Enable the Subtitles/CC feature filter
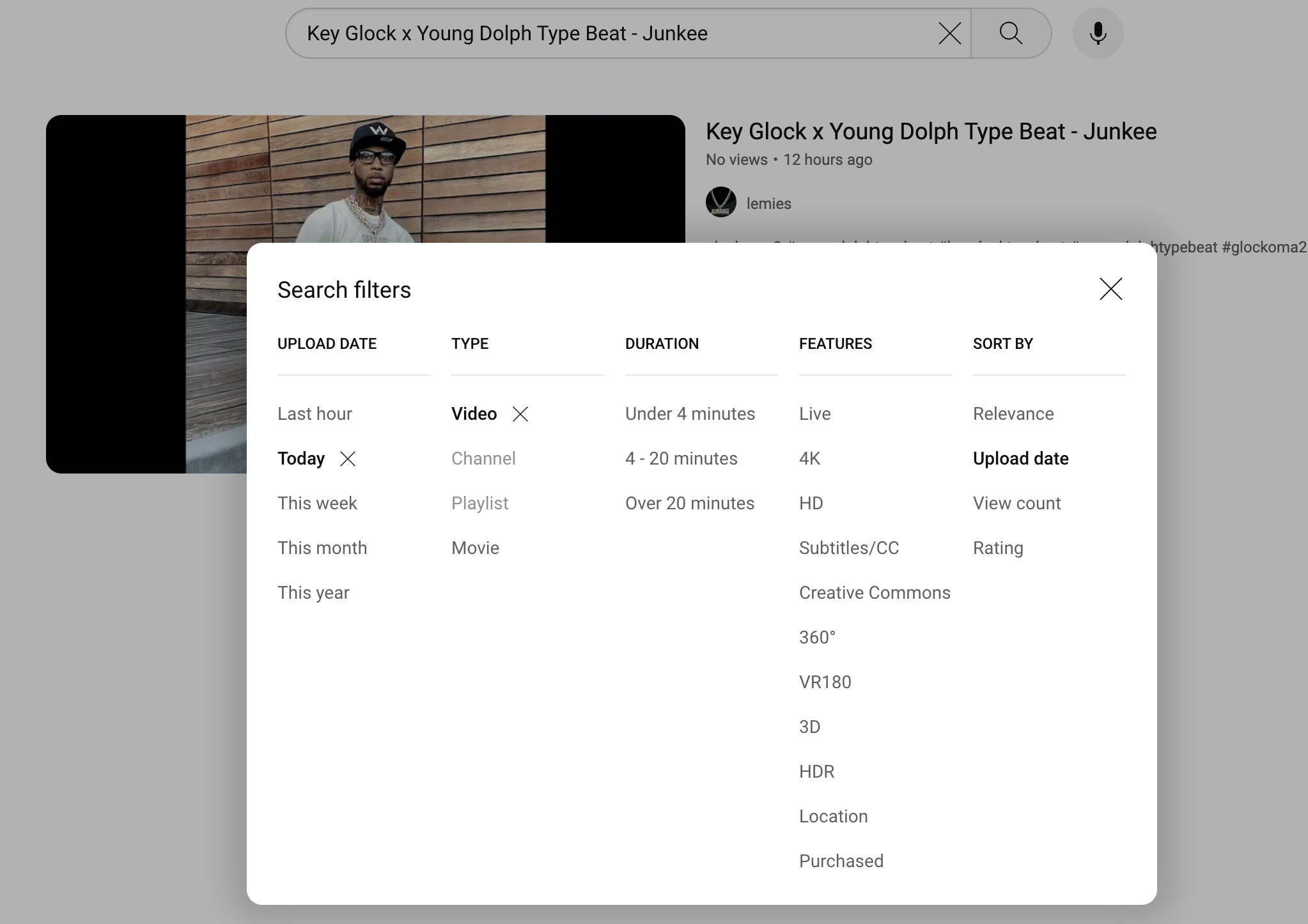Screen dimensions: 1308x924 click(848, 548)
